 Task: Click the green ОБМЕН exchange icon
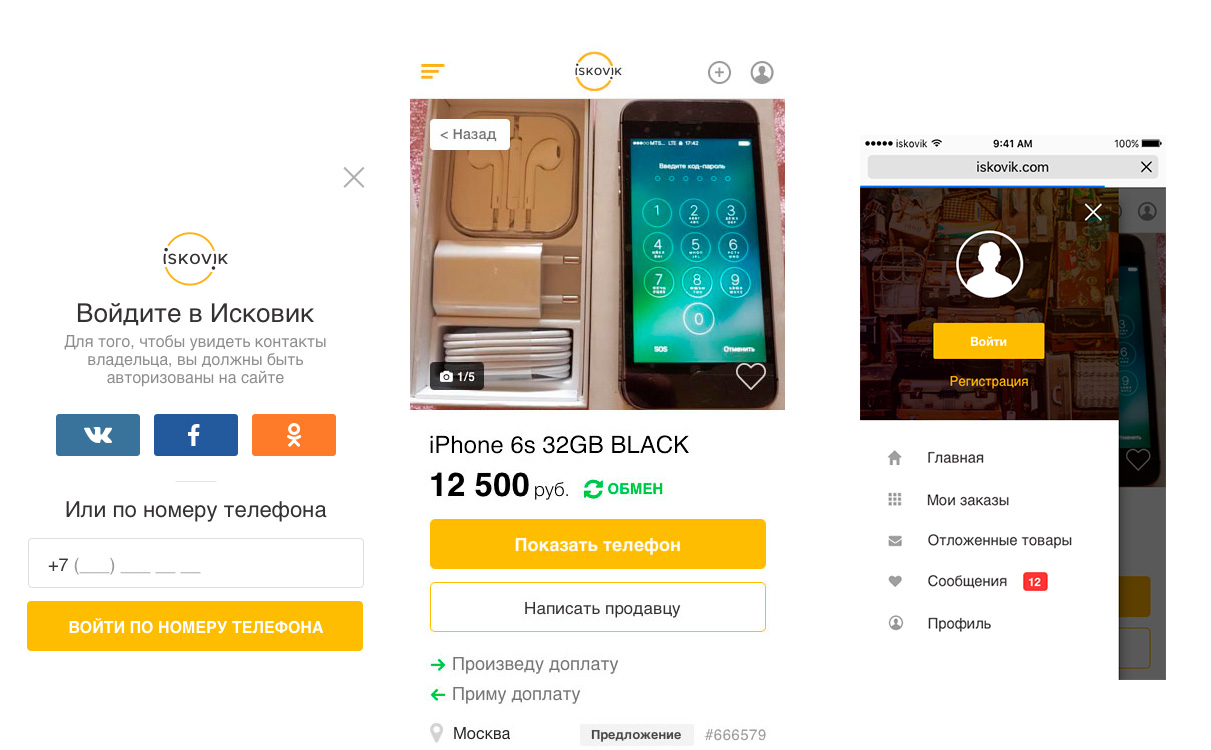coord(593,489)
